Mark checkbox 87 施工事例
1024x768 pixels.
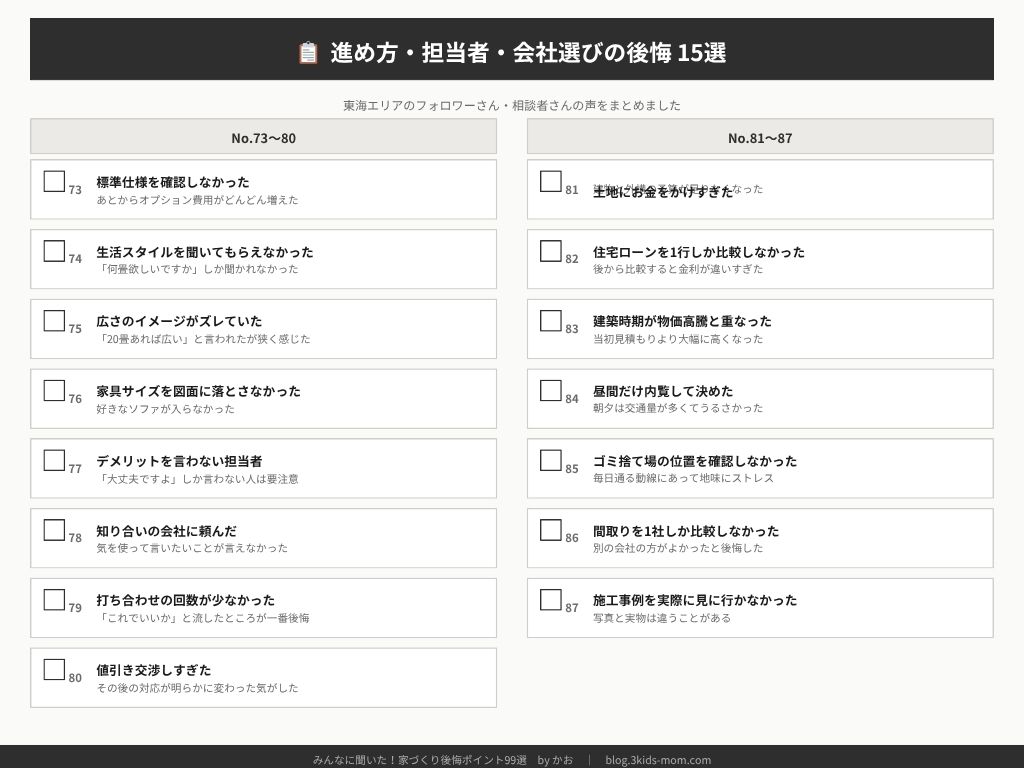coord(551,600)
